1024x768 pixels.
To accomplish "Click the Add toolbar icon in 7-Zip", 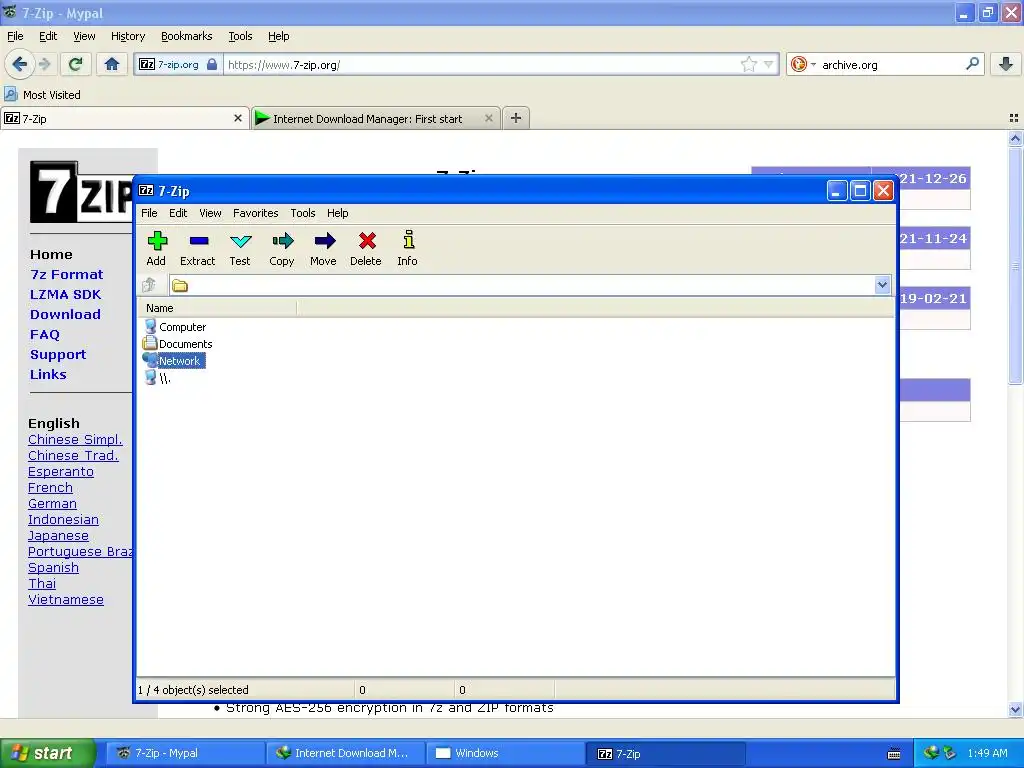I will point(156,248).
